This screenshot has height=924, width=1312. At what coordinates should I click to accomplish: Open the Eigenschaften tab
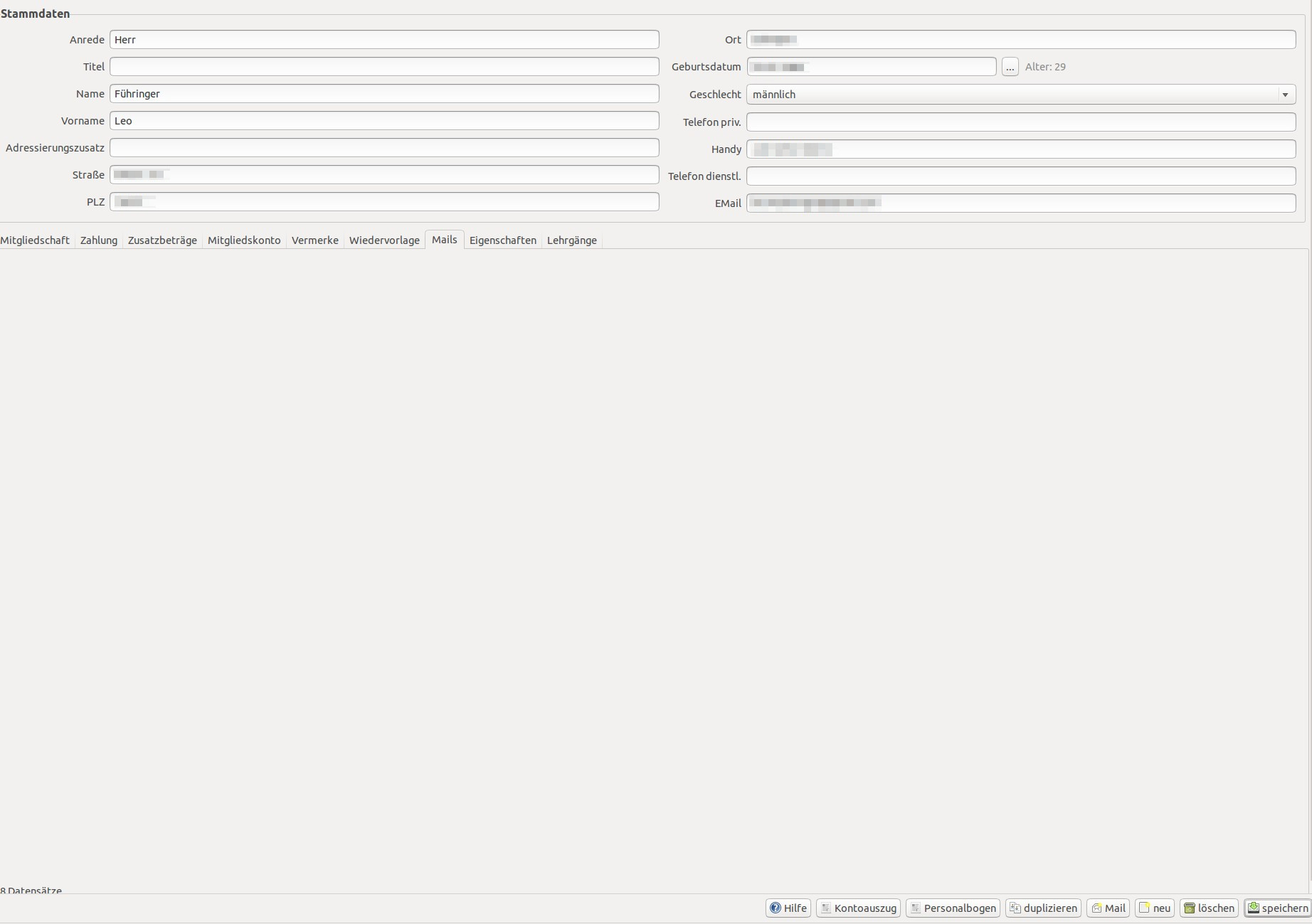[x=502, y=240]
